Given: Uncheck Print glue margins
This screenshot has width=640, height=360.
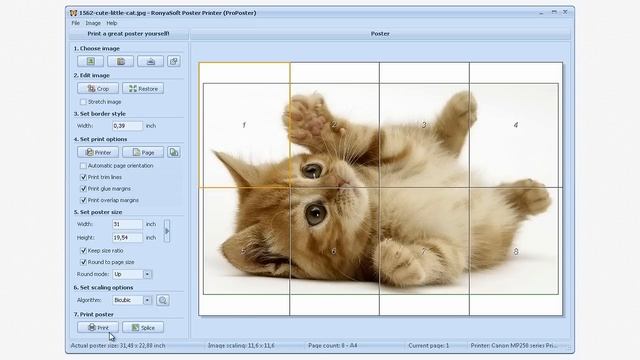Looking at the screenshot, I should [x=83, y=189].
